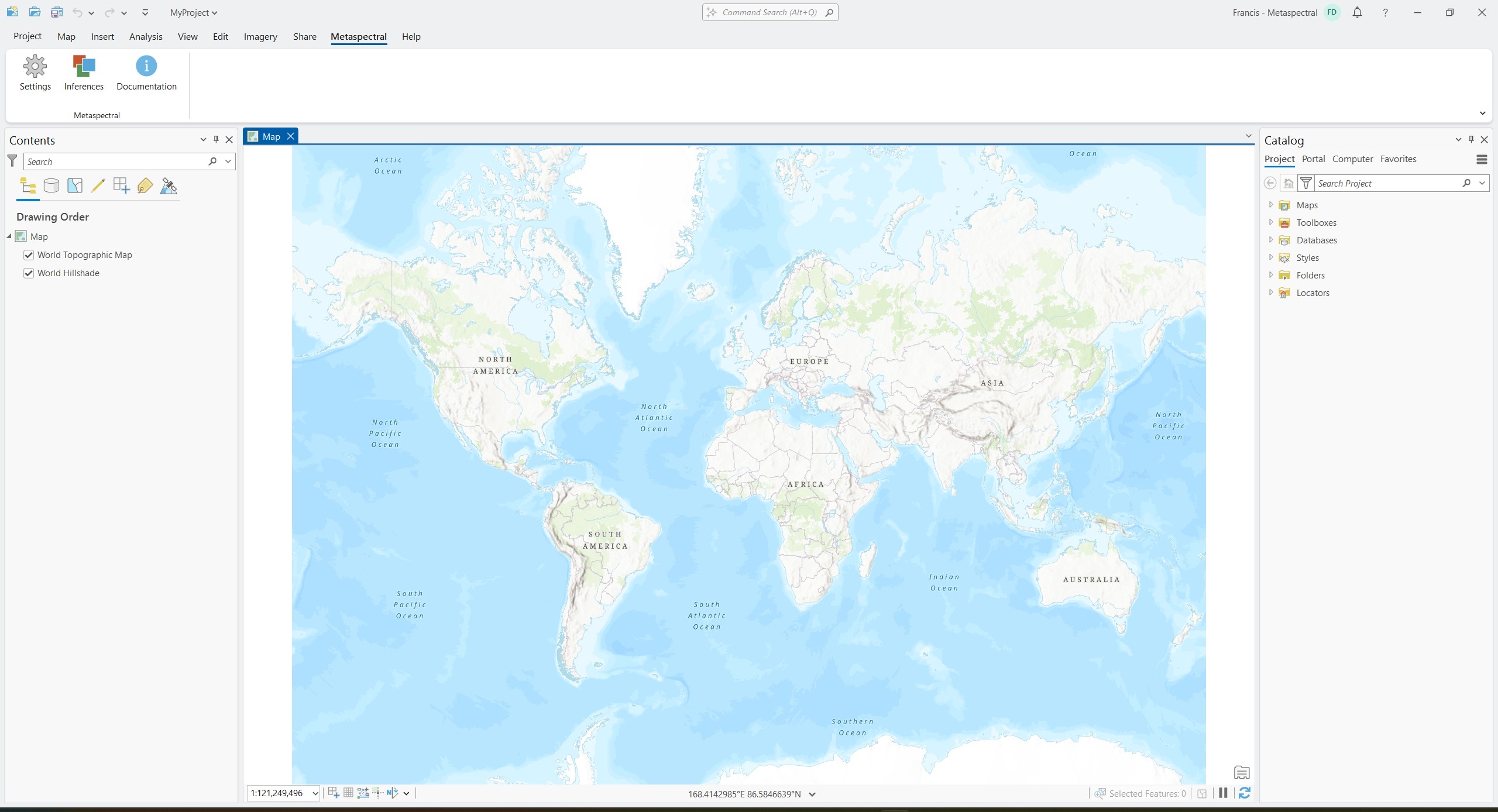
Task: Select the List By Editing pencil icon
Action: tap(98, 186)
